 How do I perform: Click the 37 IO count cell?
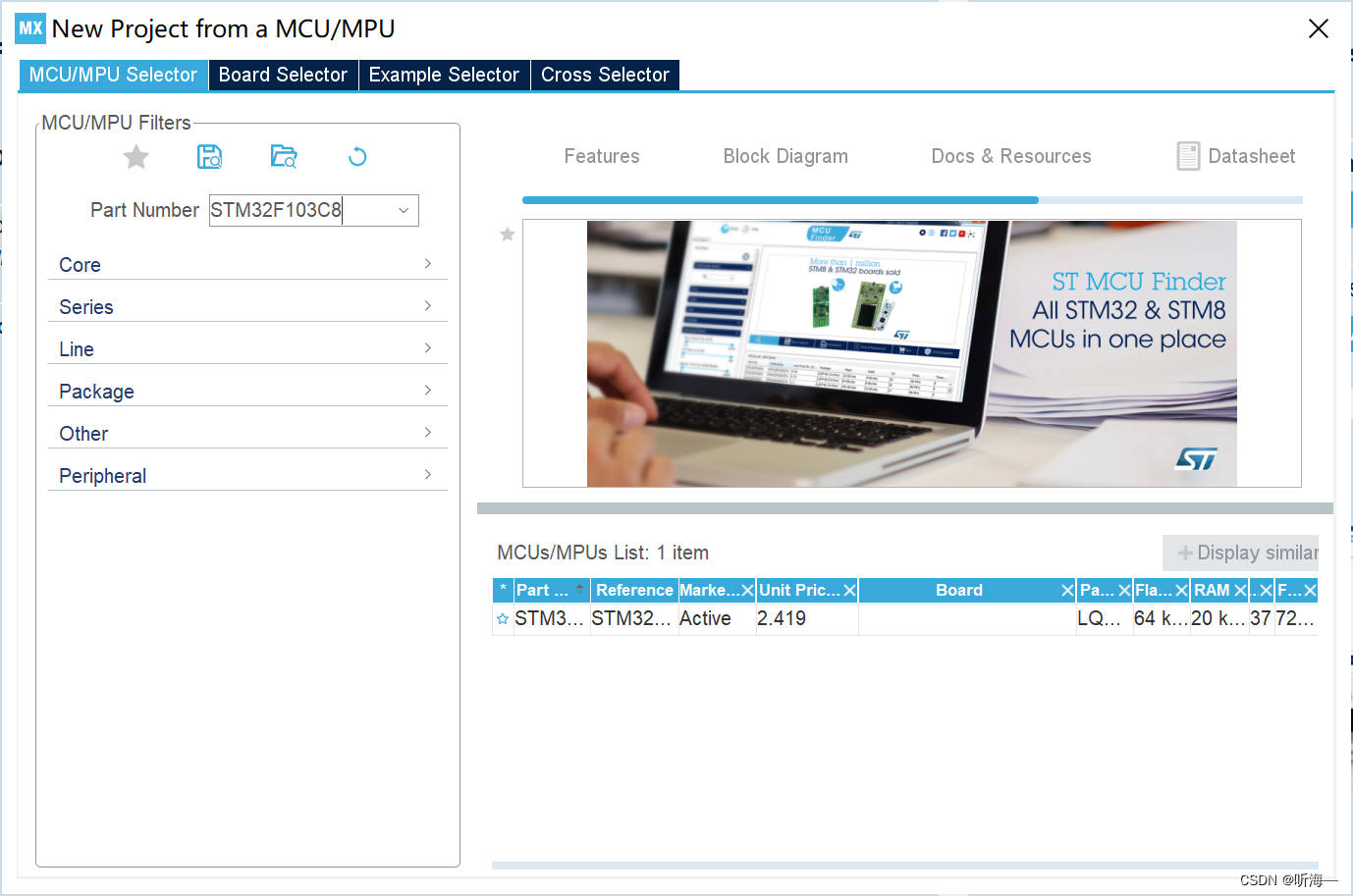(x=1261, y=619)
